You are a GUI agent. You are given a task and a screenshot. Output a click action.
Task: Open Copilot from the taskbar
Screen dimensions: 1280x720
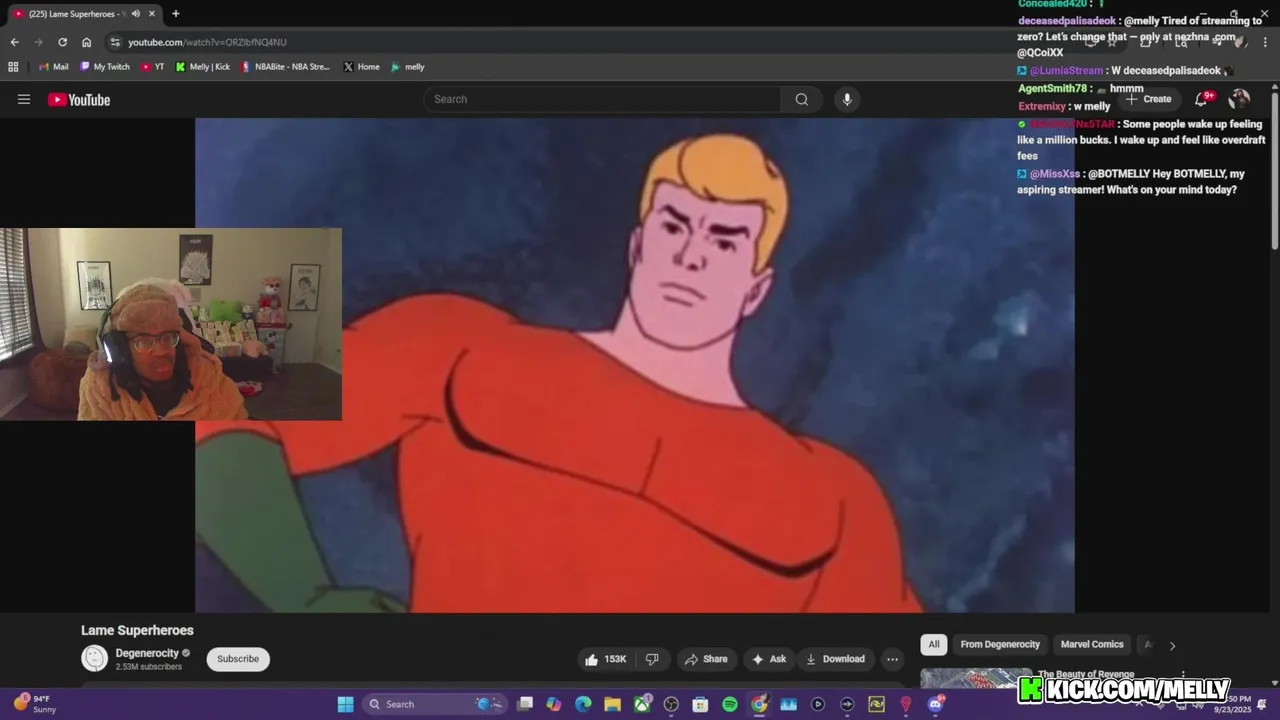554,704
